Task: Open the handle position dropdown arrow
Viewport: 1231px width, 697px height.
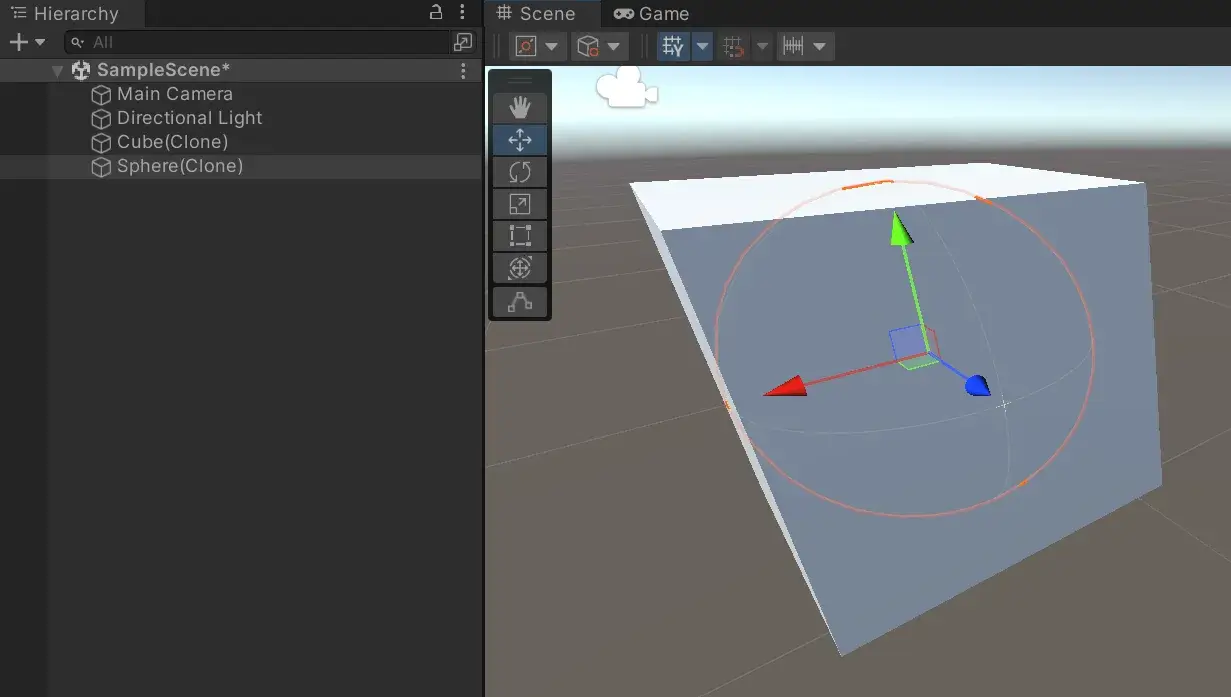Action: [552, 46]
